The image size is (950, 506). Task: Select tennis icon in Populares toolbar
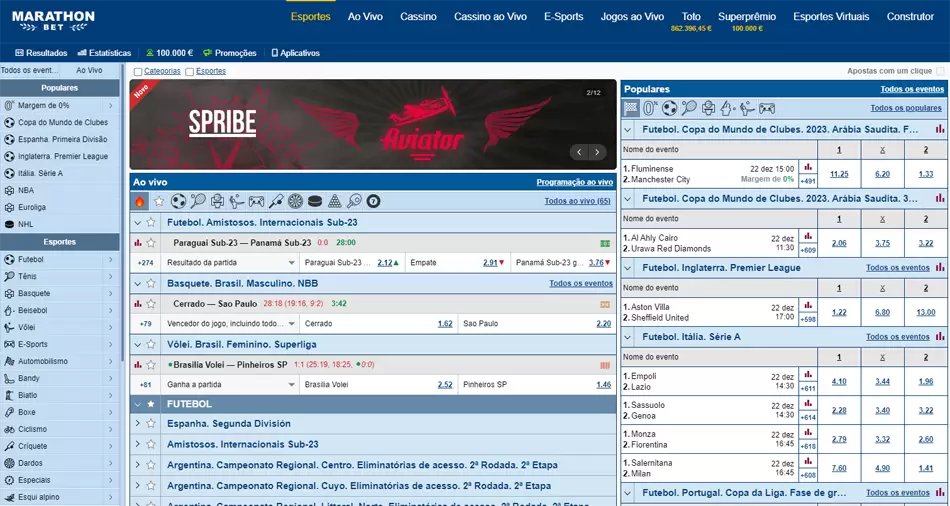coord(689,108)
